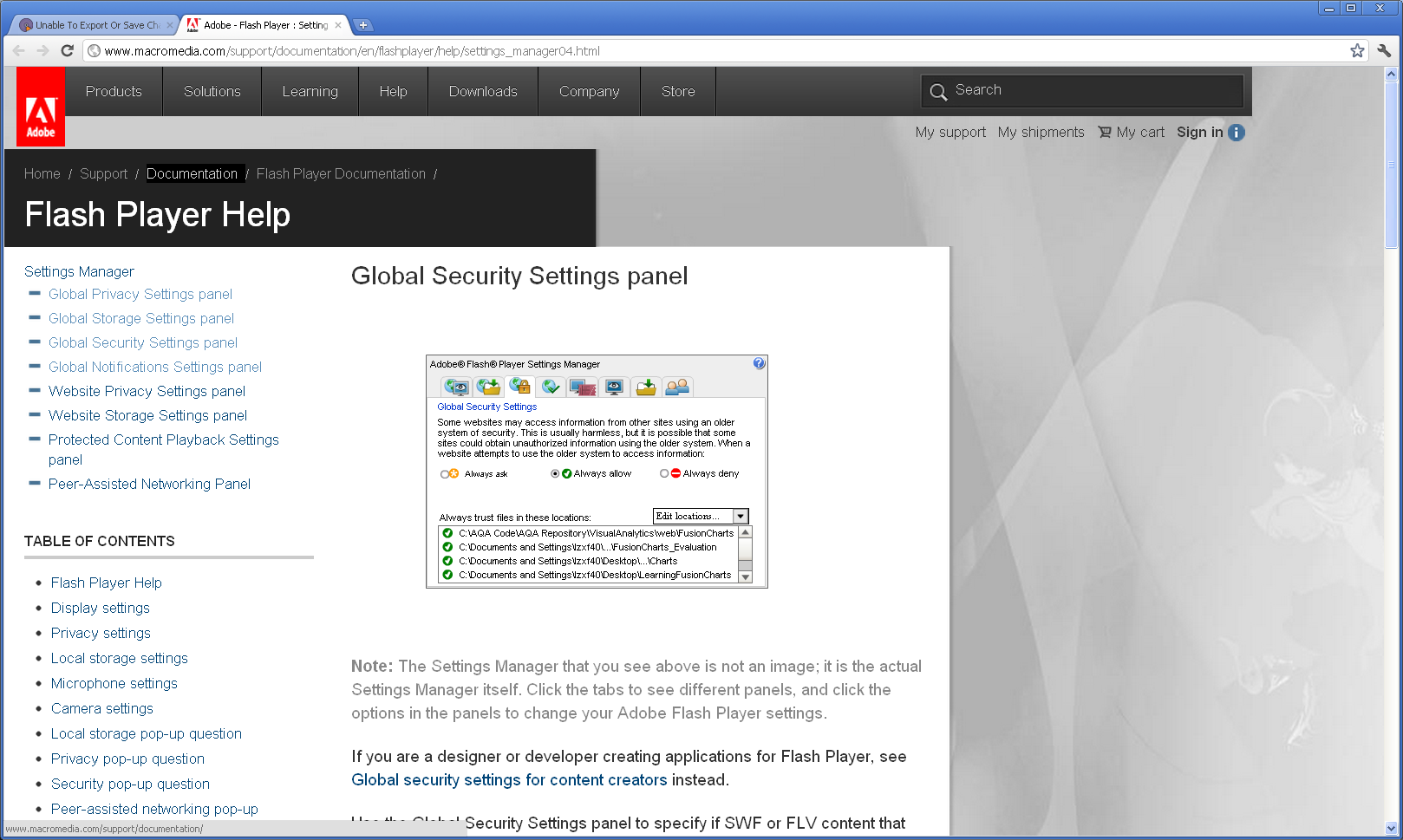Open the Microphone settings contents link
Screen dimensions: 1403x840
pos(114,684)
